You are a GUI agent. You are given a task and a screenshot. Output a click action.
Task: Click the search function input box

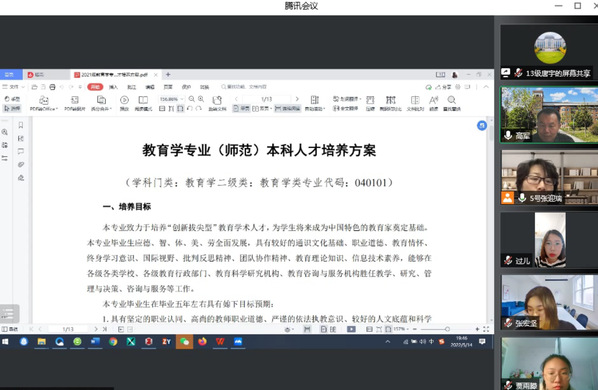tap(244, 87)
